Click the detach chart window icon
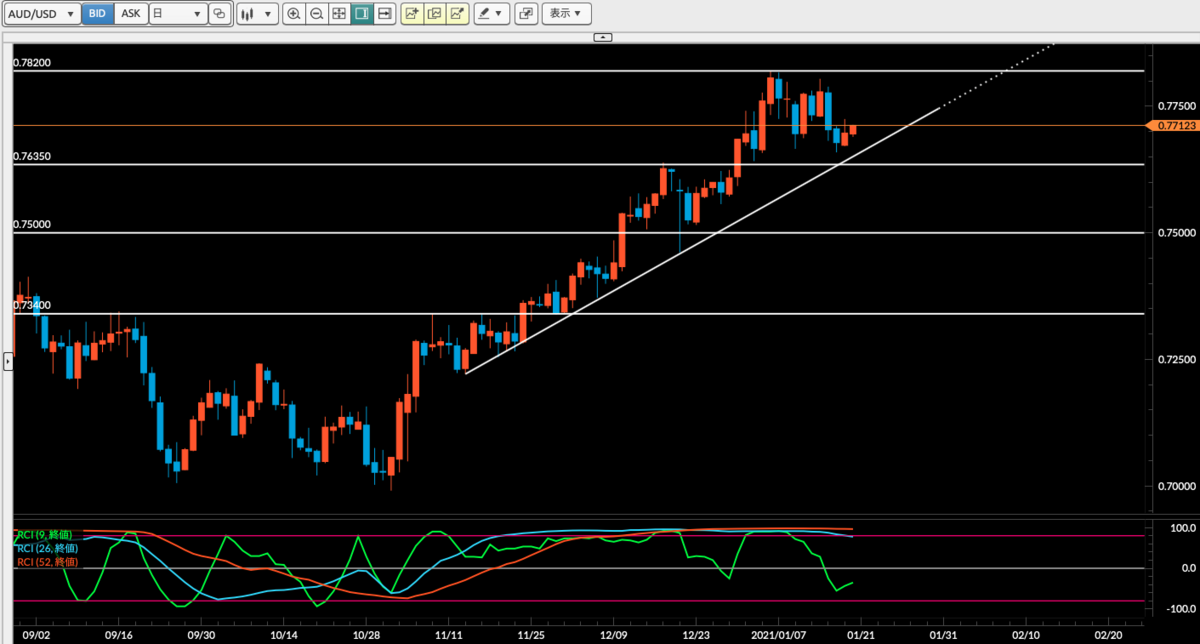Screen dimensions: 1200x644 527,14
